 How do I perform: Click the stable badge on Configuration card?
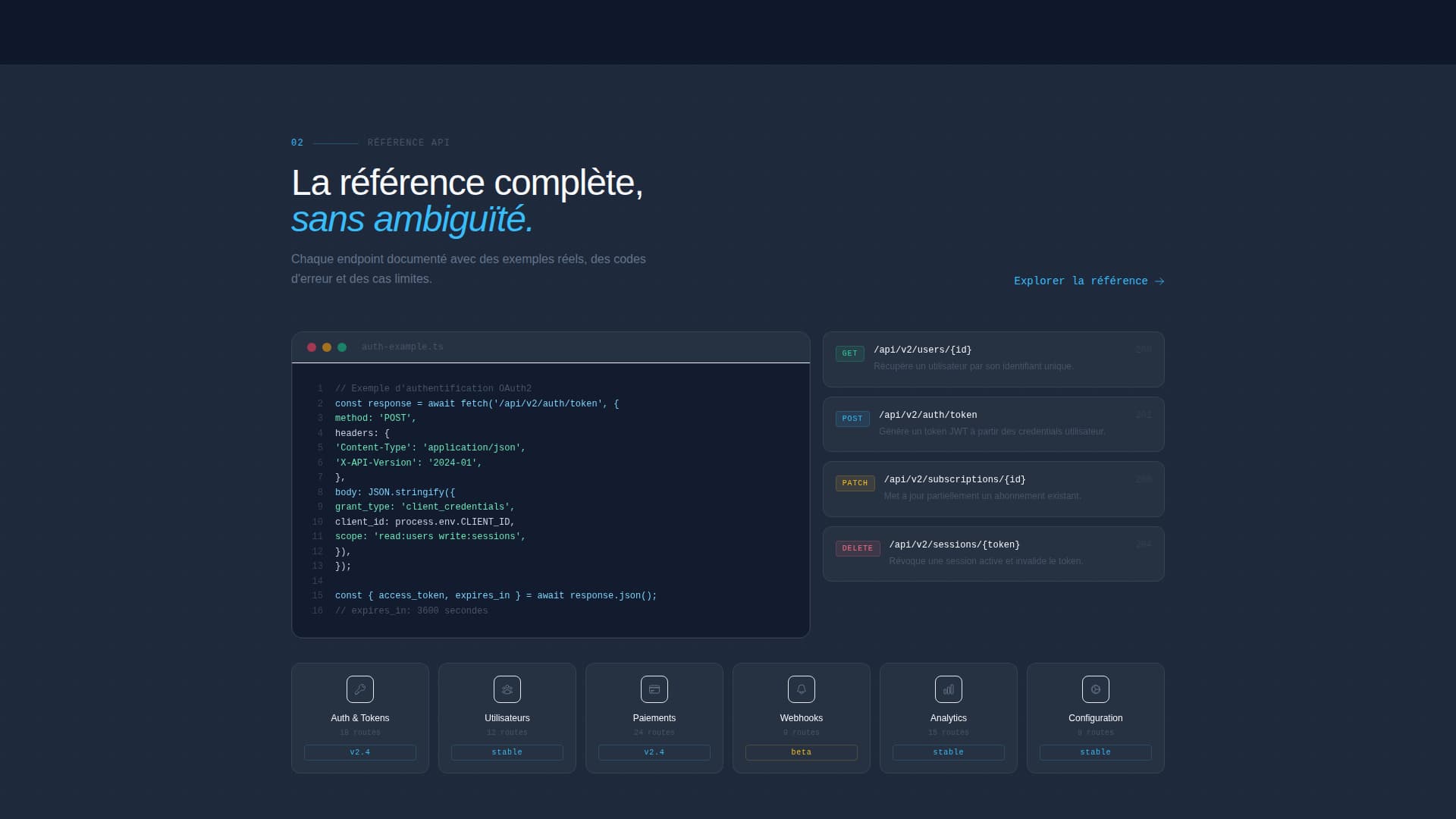(1096, 752)
